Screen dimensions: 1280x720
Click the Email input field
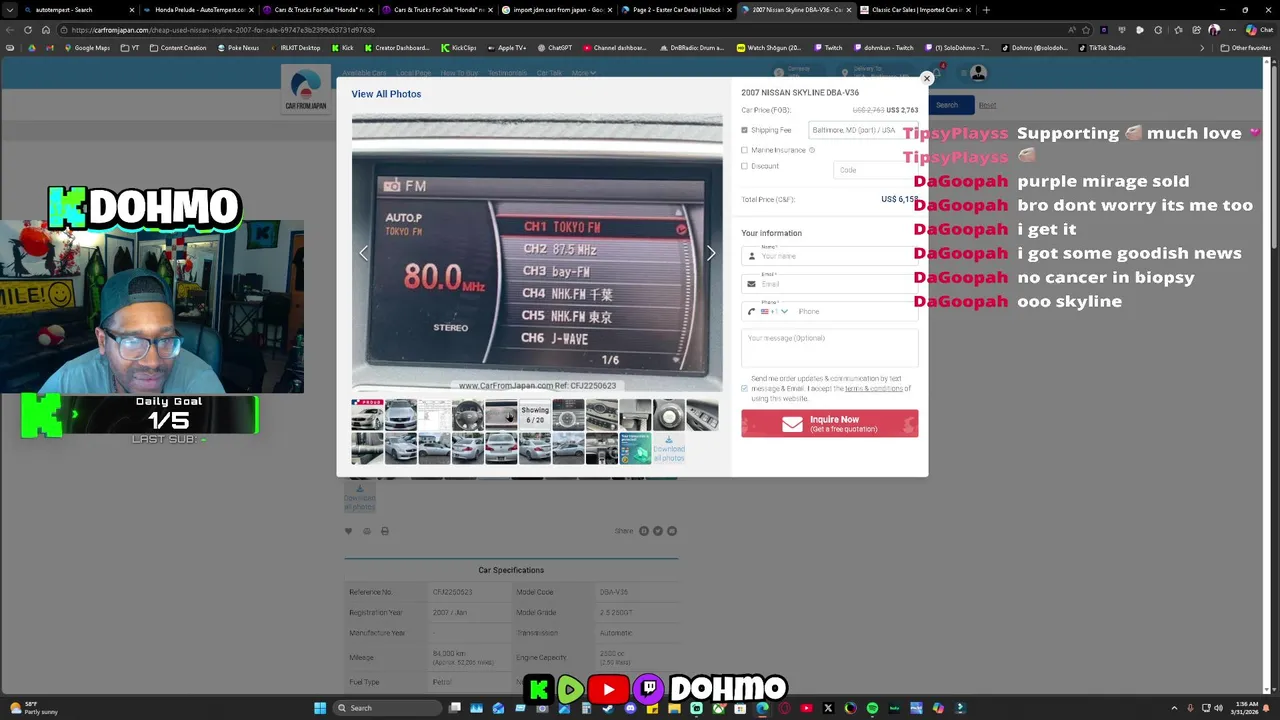point(829,284)
